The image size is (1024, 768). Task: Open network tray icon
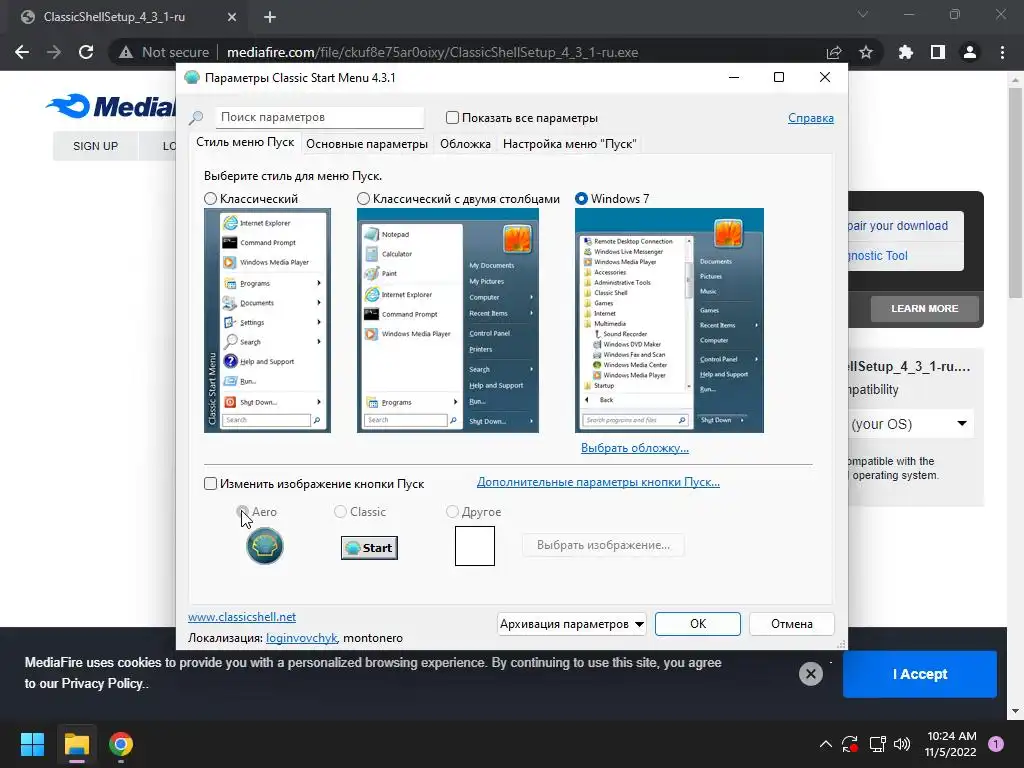tap(877, 744)
